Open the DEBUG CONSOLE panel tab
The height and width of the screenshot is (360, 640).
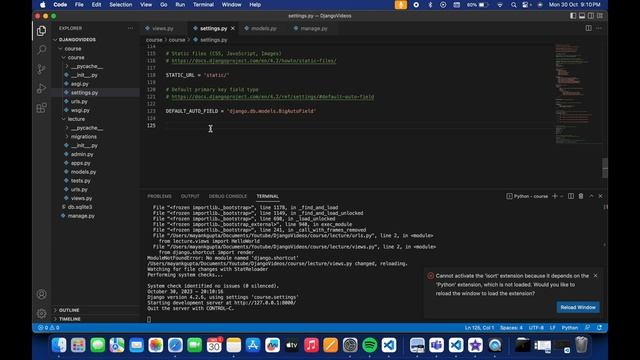pyautogui.click(x=228, y=196)
